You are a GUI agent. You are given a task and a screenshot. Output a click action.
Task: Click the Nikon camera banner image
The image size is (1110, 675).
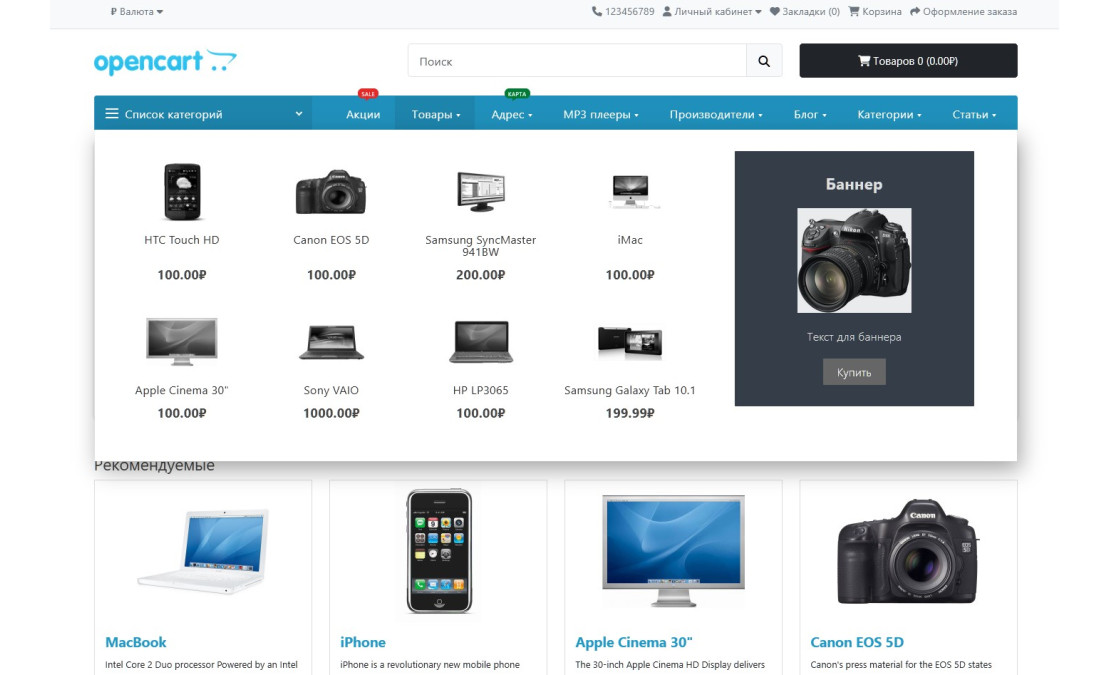coord(854,260)
